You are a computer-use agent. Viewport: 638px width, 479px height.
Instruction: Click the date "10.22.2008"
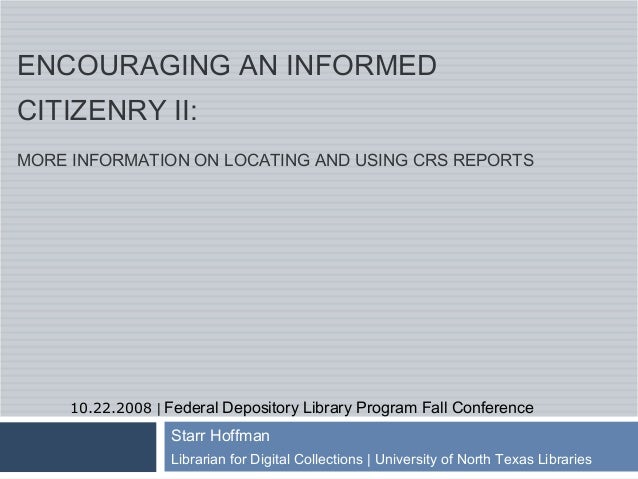click(x=111, y=408)
